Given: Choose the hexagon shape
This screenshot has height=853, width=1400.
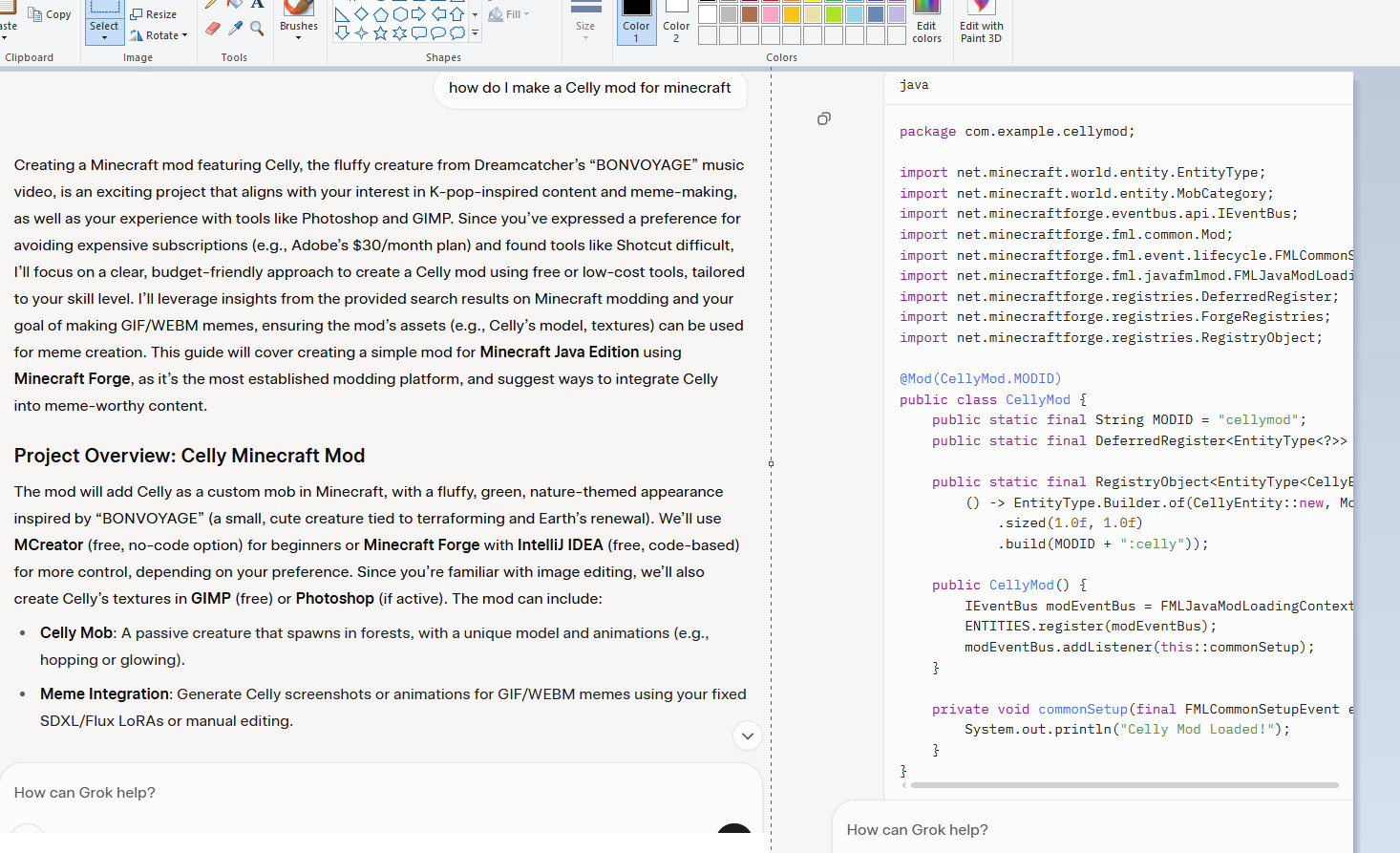Looking at the screenshot, I should point(399,14).
